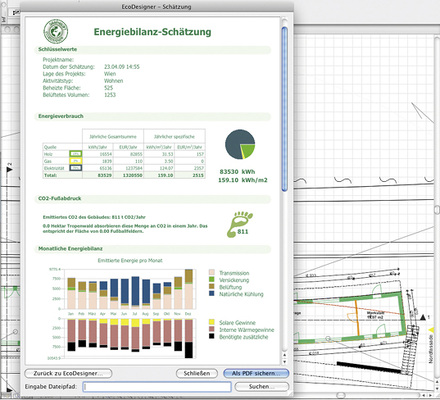Click scroll-left arrow in floor plan window
Image resolution: width=440 pixels, height=400 pixels.
click(423, 395)
